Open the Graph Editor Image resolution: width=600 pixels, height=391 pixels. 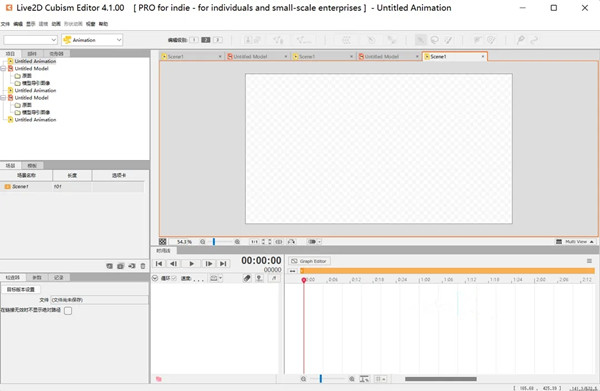[x=309, y=261]
